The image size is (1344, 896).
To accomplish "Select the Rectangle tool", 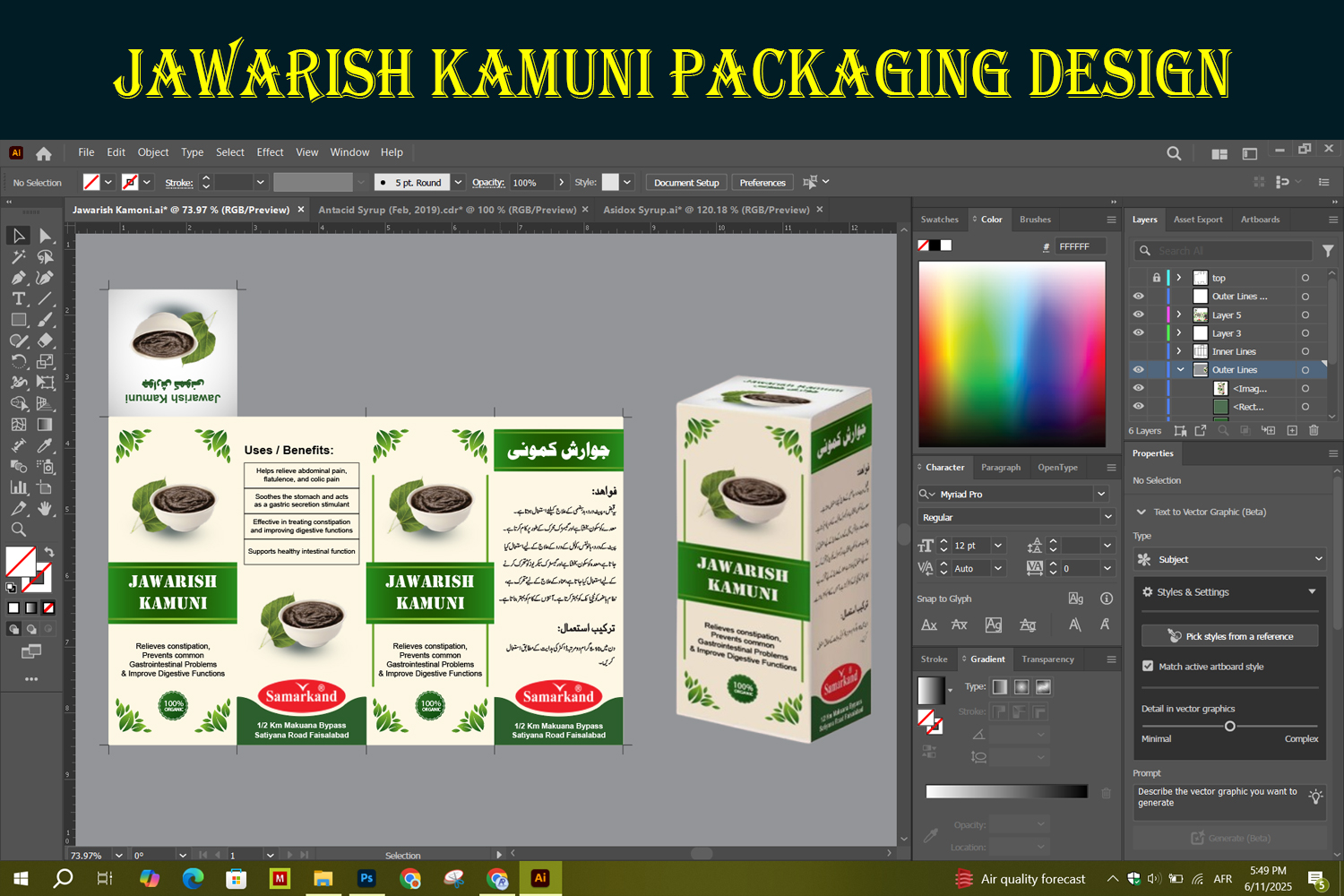I will pyautogui.click(x=18, y=320).
